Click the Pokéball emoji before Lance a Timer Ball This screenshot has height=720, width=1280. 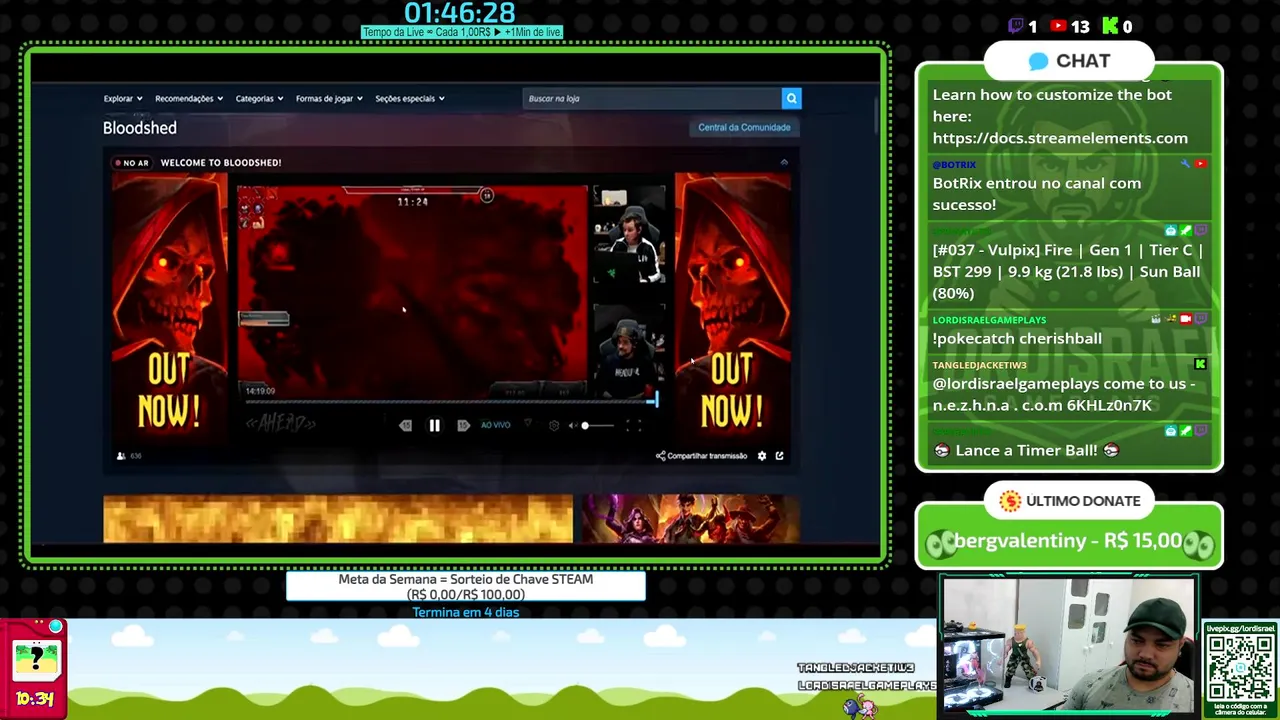(941, 451)
